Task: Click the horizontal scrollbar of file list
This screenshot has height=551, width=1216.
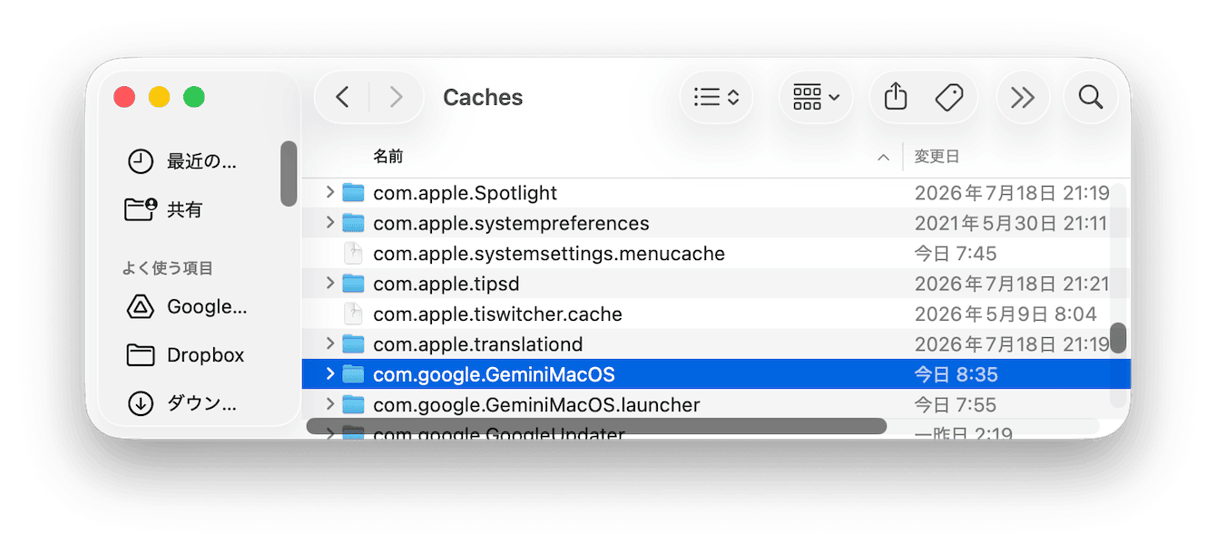Action: point(596,426)
